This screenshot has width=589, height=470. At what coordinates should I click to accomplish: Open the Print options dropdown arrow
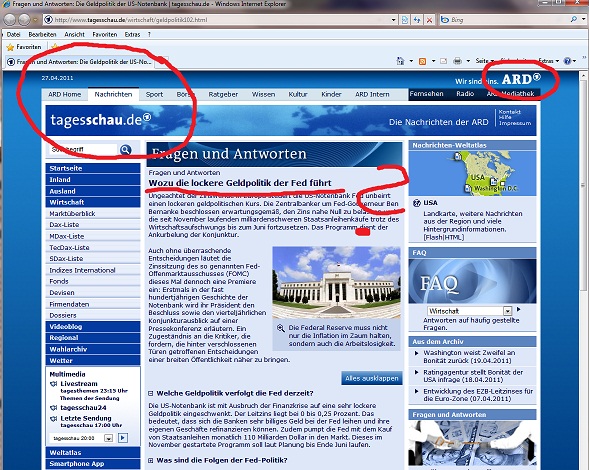[x=468, y=61]
